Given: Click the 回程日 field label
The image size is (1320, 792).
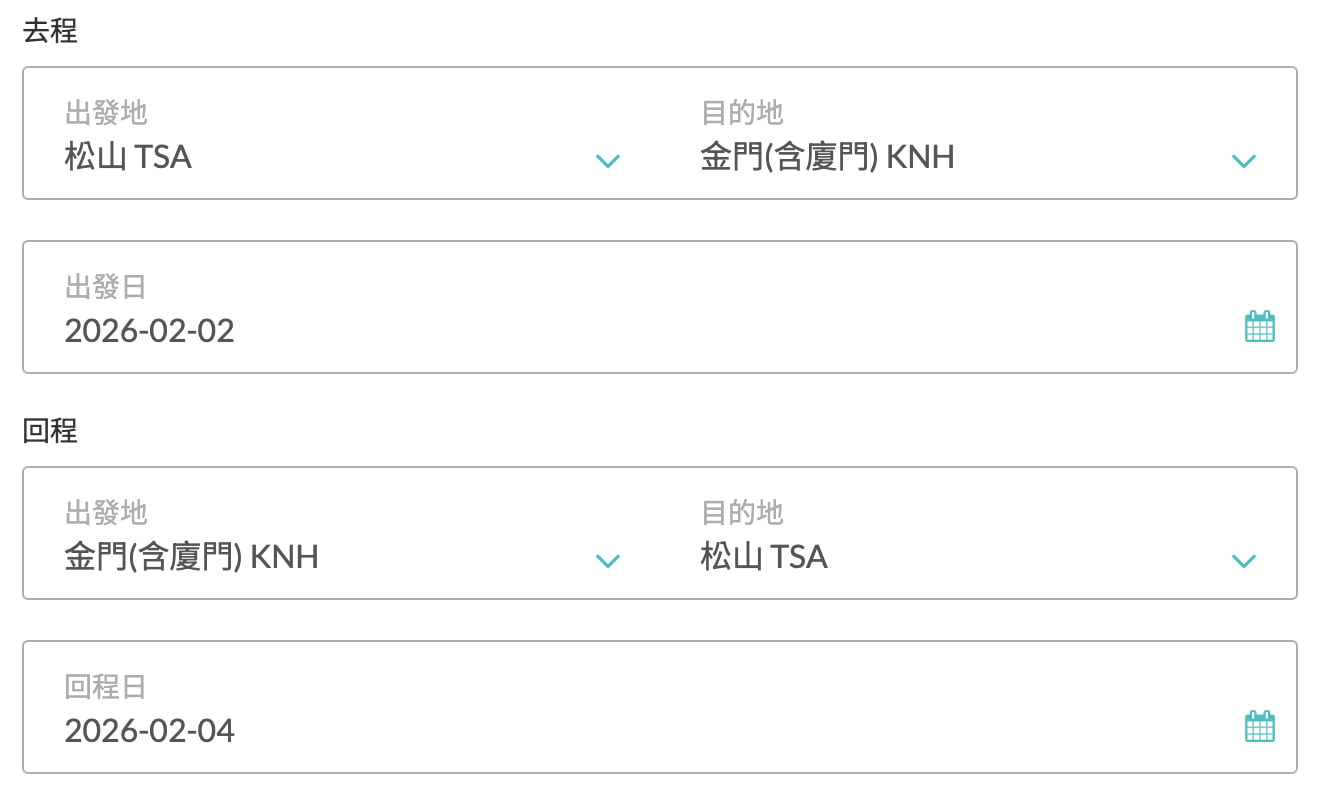Looking at the screenshot, I should tap(105, 687).
